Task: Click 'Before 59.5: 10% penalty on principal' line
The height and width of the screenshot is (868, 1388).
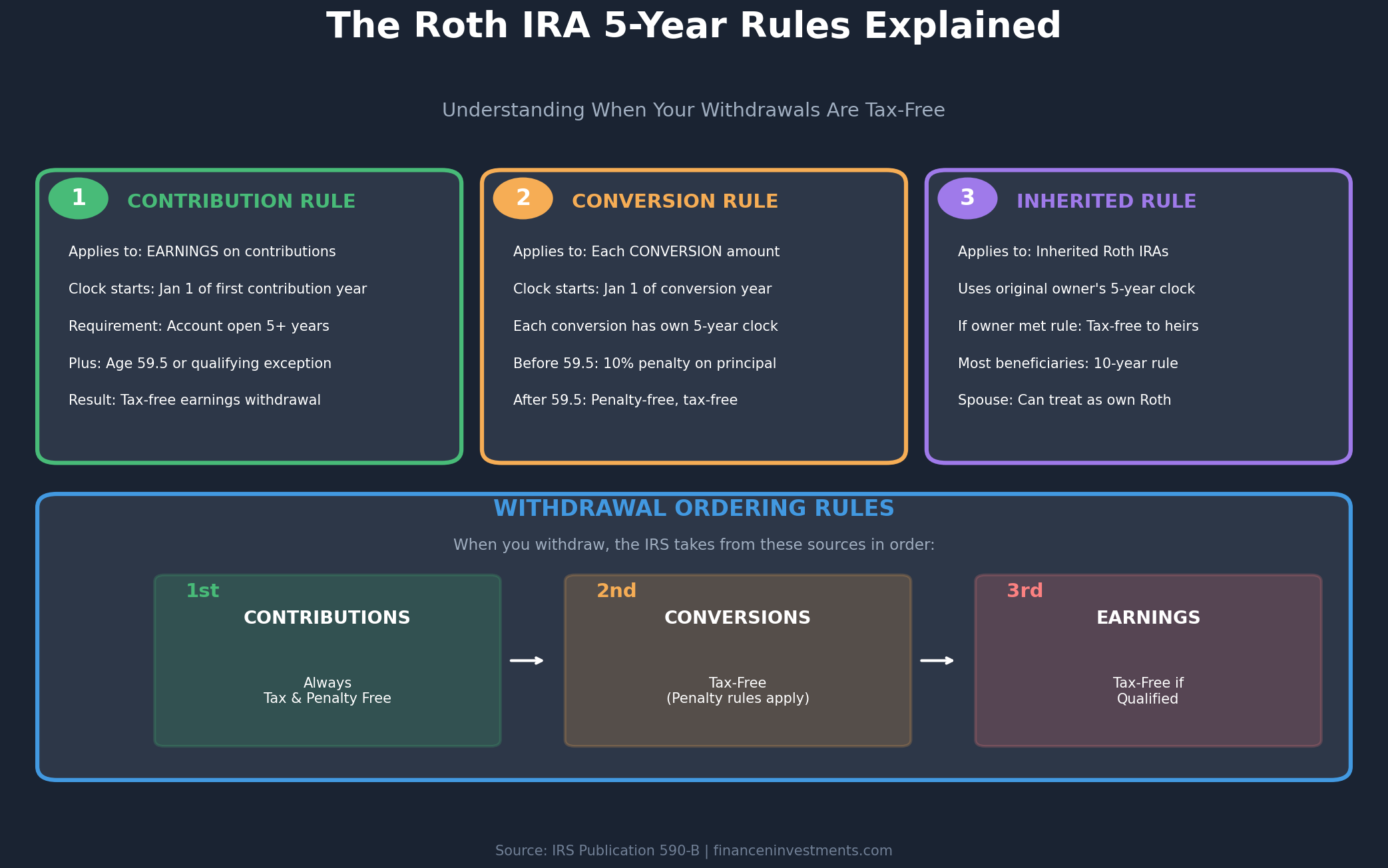Action: [x=644, y=363]
